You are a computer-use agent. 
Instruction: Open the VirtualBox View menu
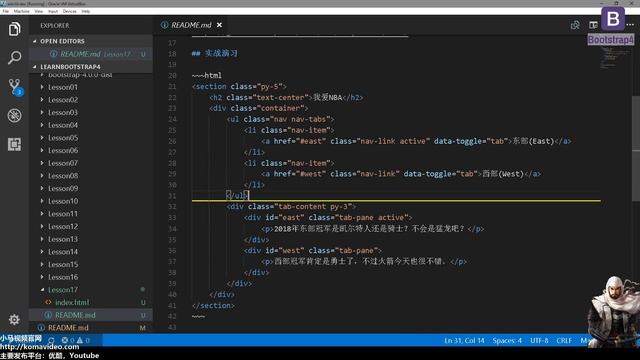click(x=39, y=11)
